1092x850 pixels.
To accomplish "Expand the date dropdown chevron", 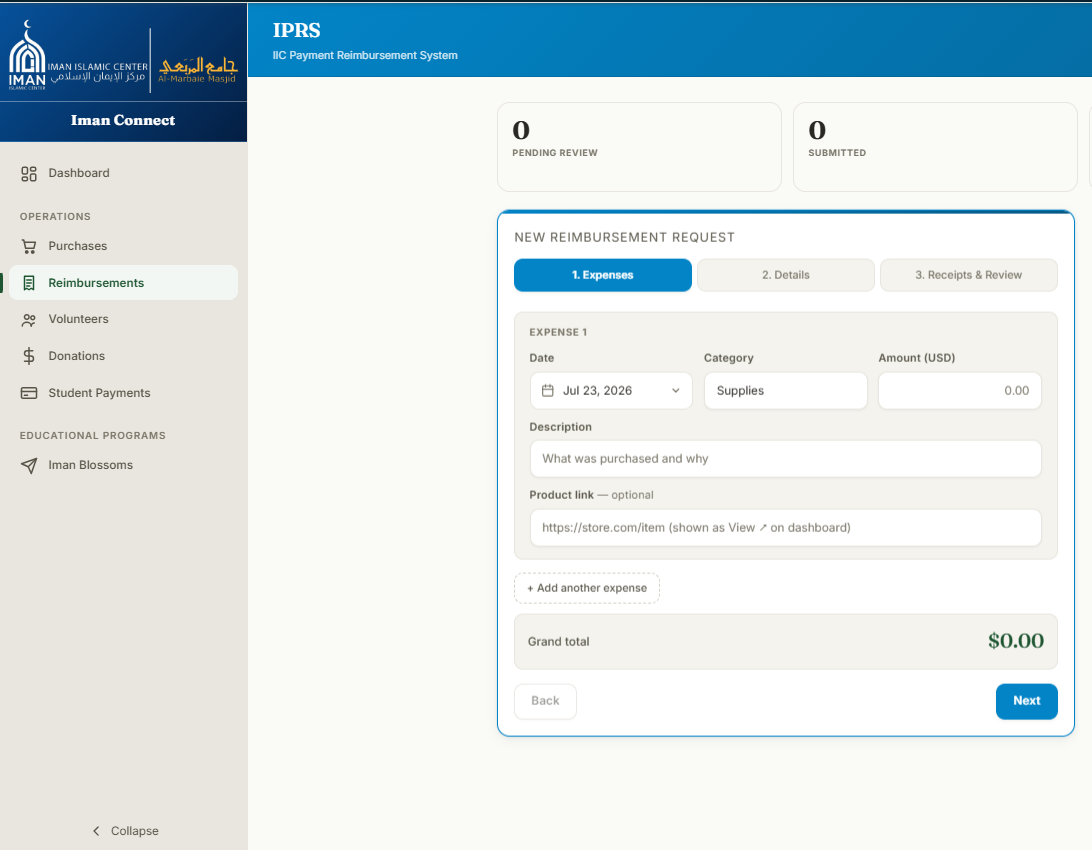I will (676, 391).
